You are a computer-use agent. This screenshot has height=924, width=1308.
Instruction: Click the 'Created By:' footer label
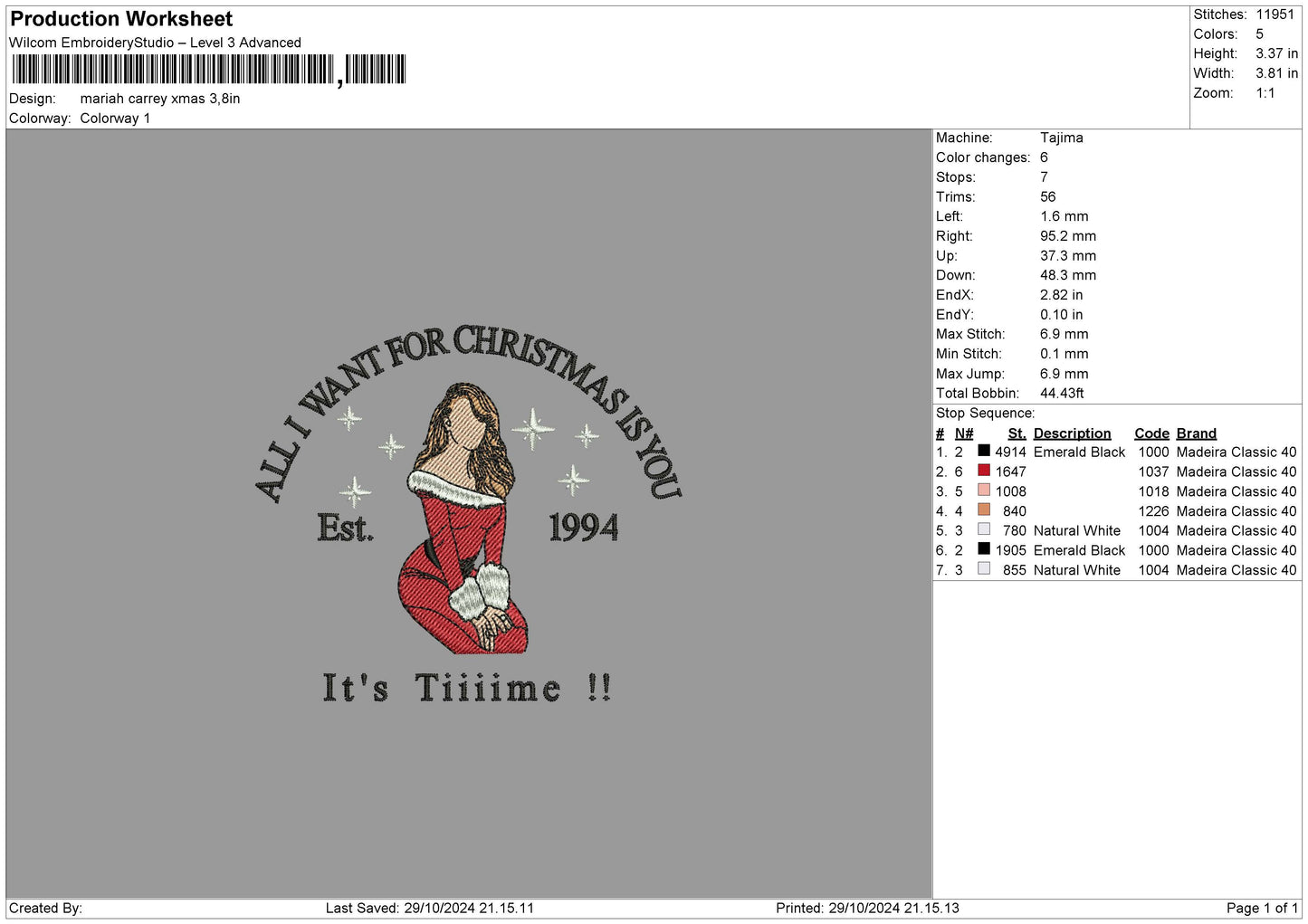(45, 908)
